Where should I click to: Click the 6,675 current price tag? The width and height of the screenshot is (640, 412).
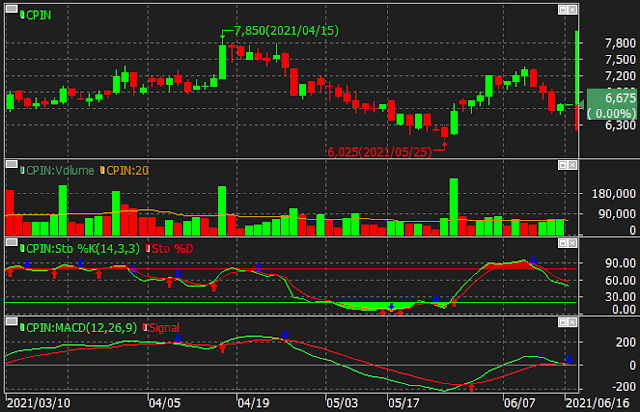tap(620, 98)
